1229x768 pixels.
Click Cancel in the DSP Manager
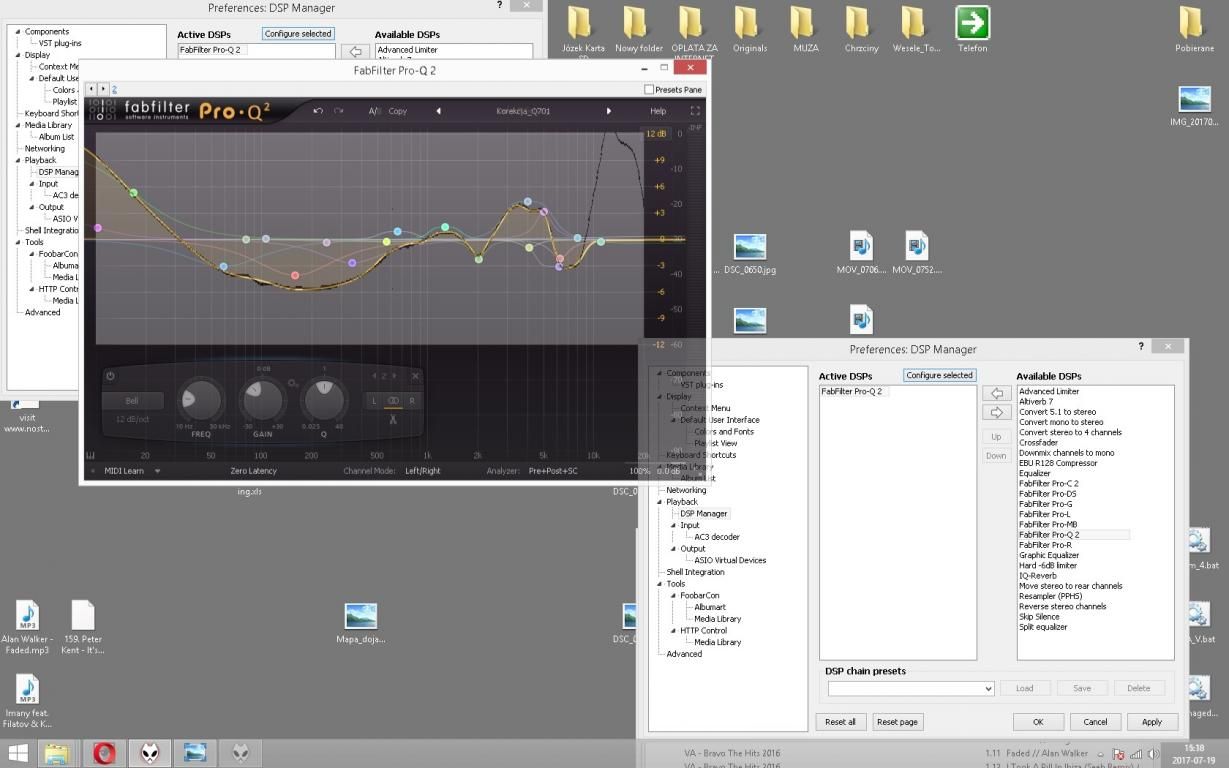coord(1095,721)
